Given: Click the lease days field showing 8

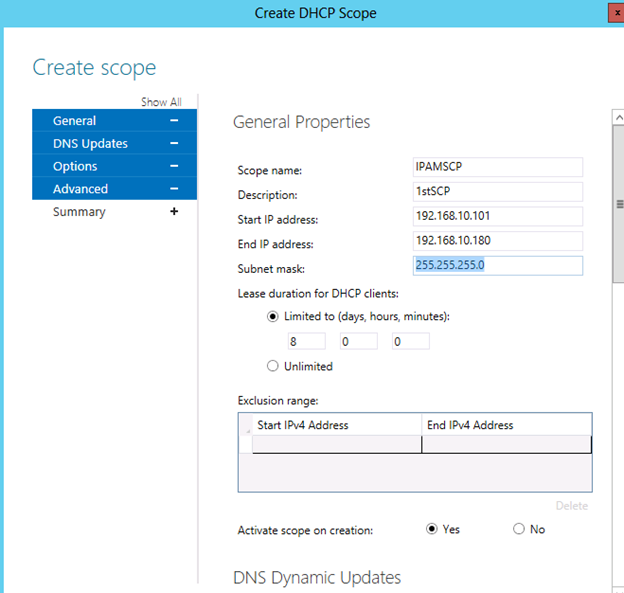Looking at the screenshot, I should pos(306,341).
